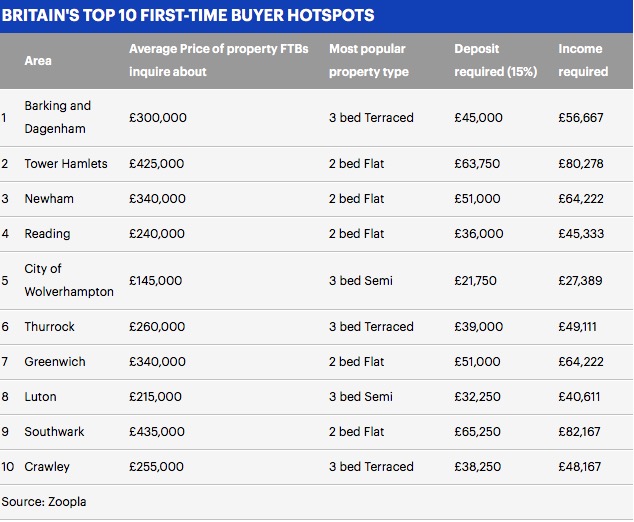The height and width of the screenshot is (522, 634).
Task: Select the 'Average Price of property FTBs' header
Action: tap(219, 49)
